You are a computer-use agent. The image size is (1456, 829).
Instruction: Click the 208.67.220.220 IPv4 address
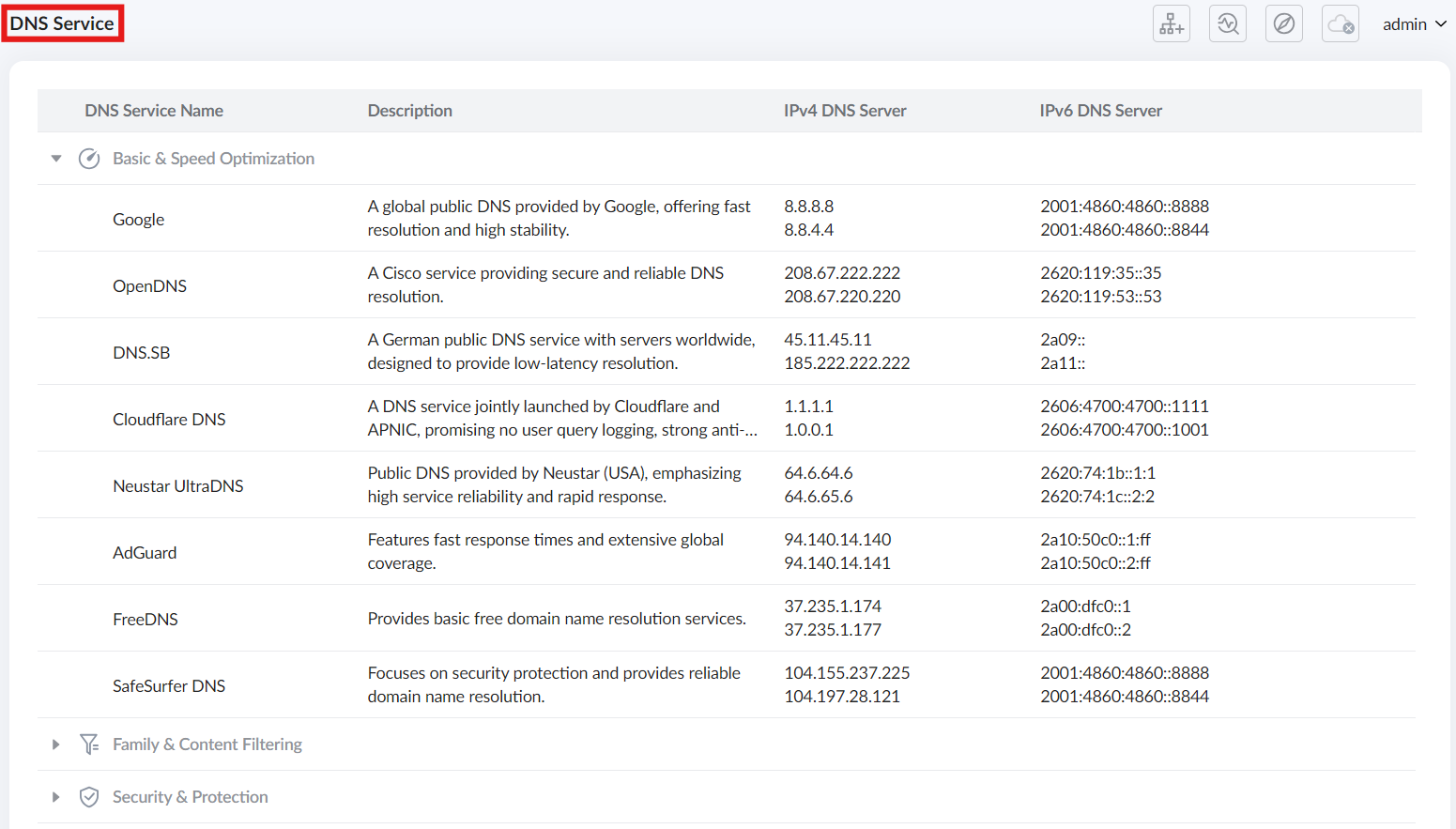(x=842, y=297)
